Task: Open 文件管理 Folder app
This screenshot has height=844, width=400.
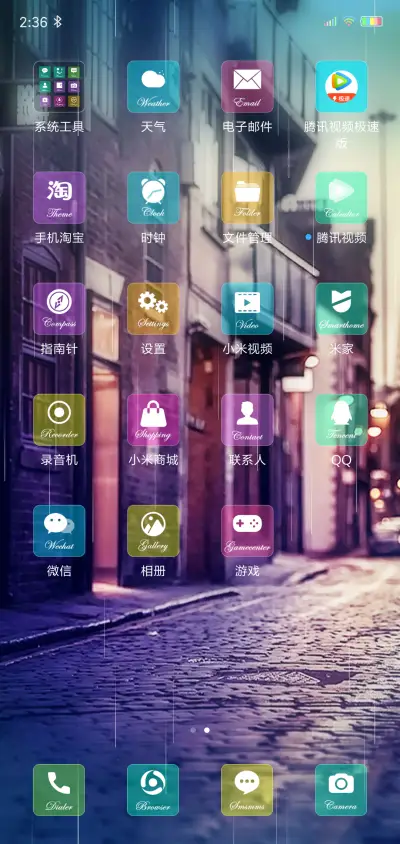Action: 247,198
